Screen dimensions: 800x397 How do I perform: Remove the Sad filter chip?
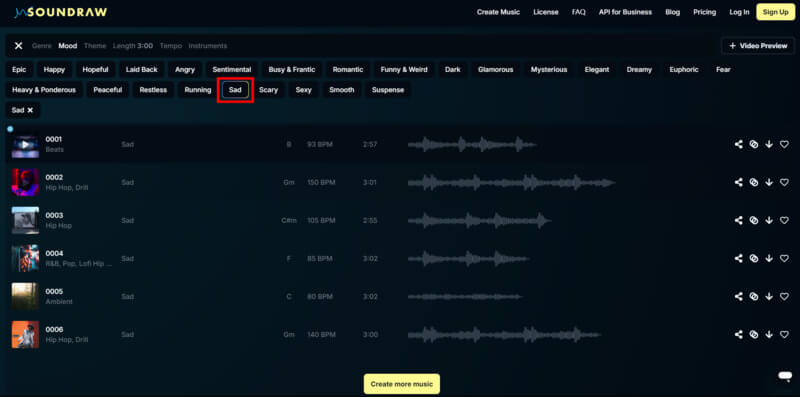(x=30, y=110)
